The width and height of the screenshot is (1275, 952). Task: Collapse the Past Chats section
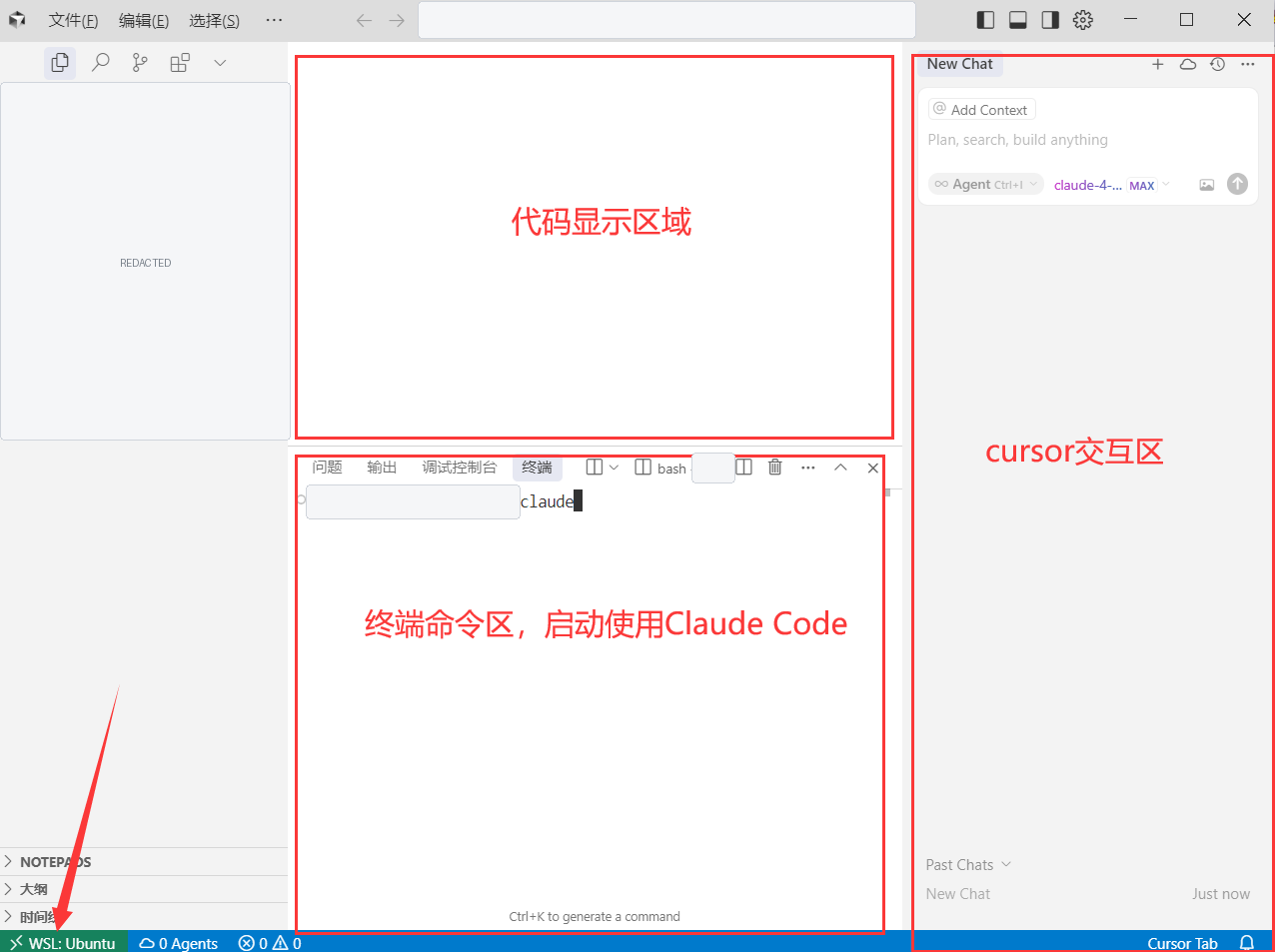[x=968, y=865]
